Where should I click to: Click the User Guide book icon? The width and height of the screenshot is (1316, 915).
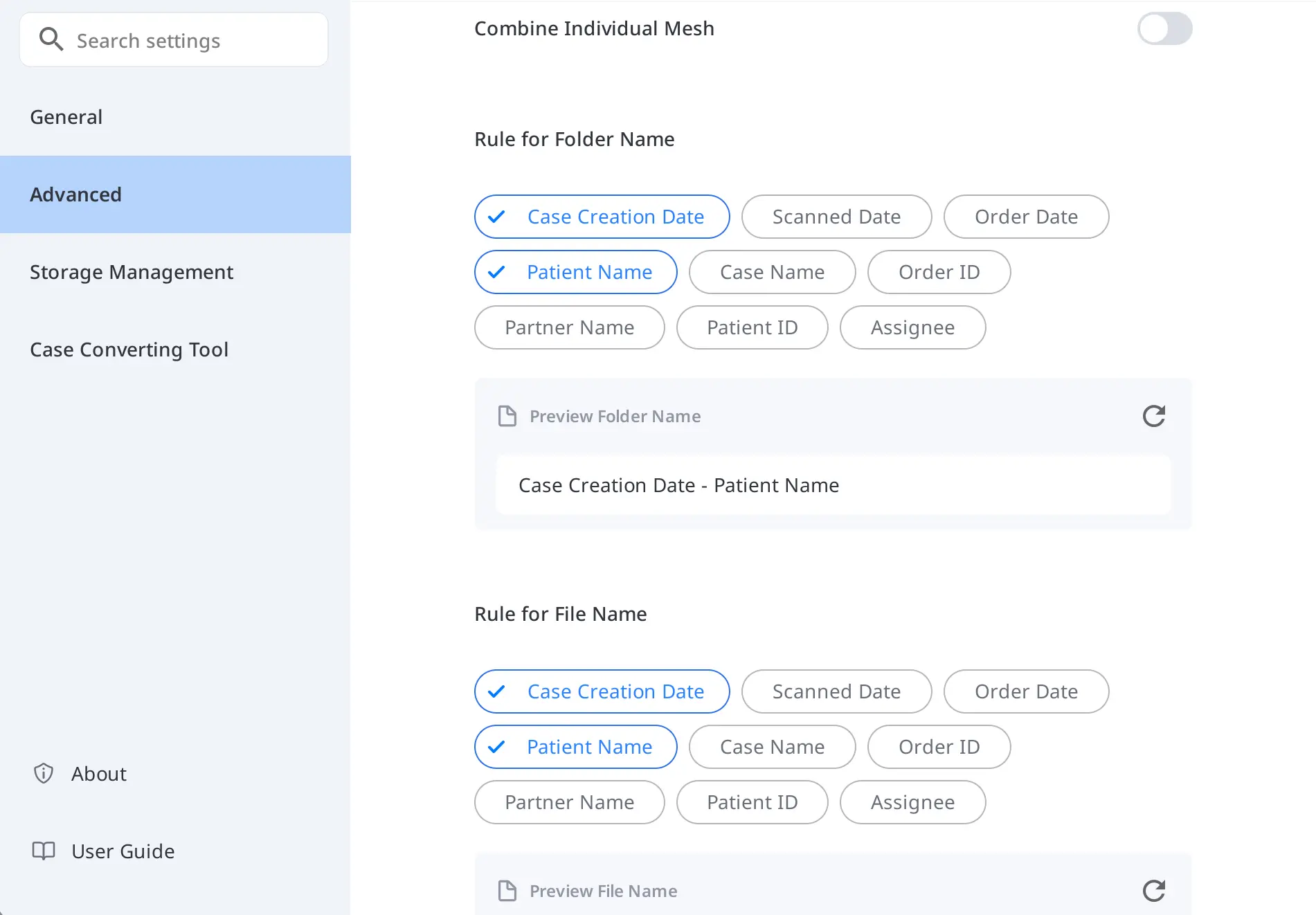(x=43, y=851)
